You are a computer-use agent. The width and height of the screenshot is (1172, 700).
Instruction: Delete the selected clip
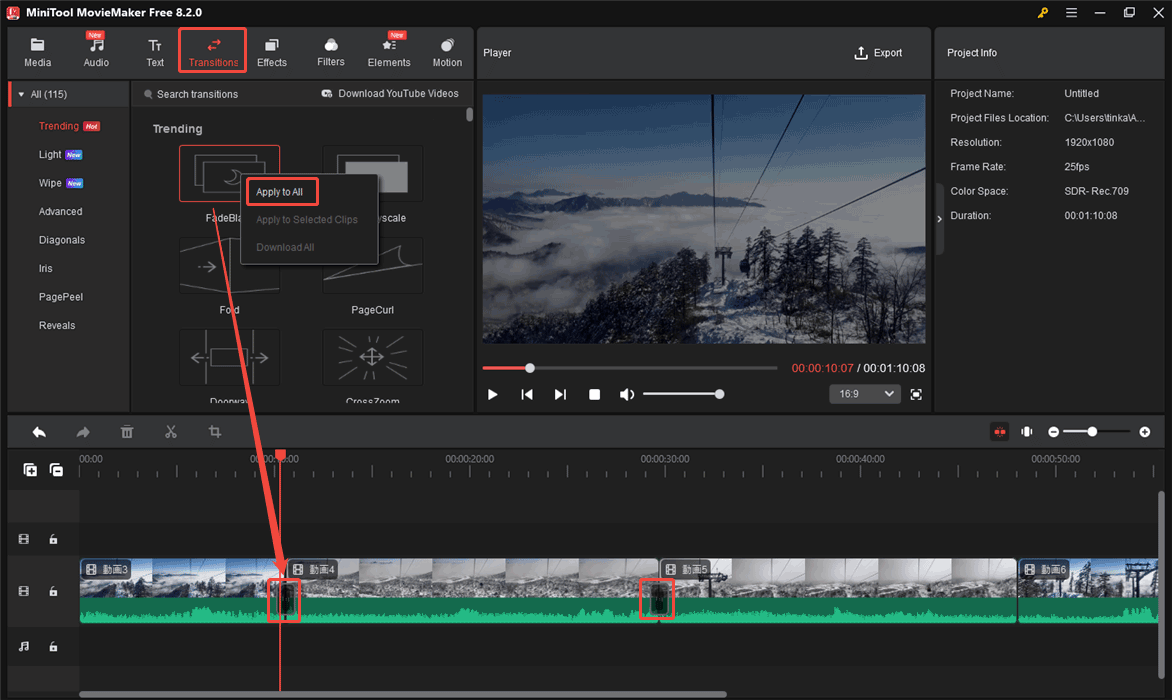pos(127,432)
